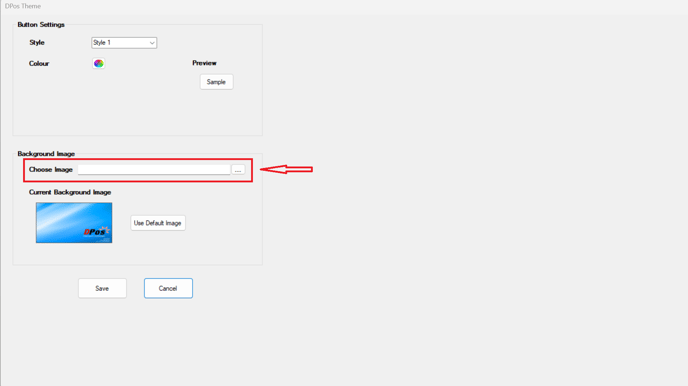The height and width of the screenshot is (386, 688).
Task: Focus the Choose Image path field
Action: [154, 170]
